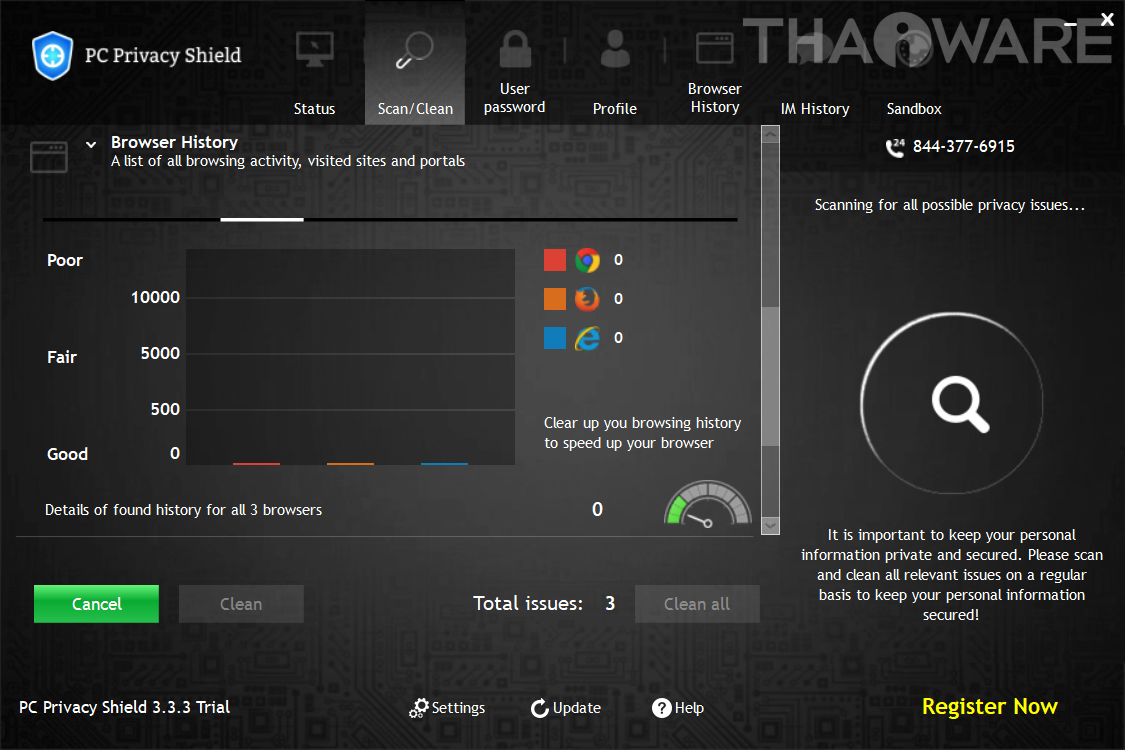Minimize the PC Privacy Shield window
The height and width of the screenshot is (750, 1125).
(x=1070, y=24)
